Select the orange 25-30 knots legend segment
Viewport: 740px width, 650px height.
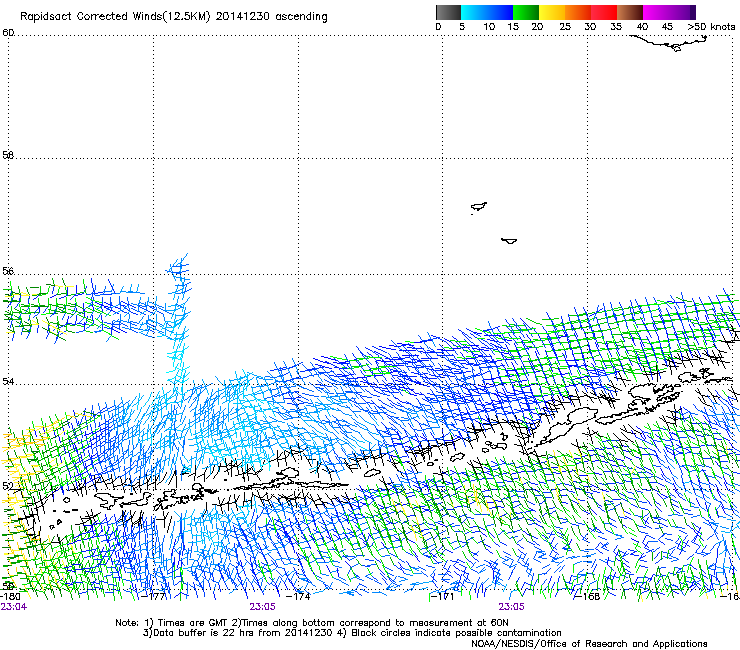pos(578,12)
